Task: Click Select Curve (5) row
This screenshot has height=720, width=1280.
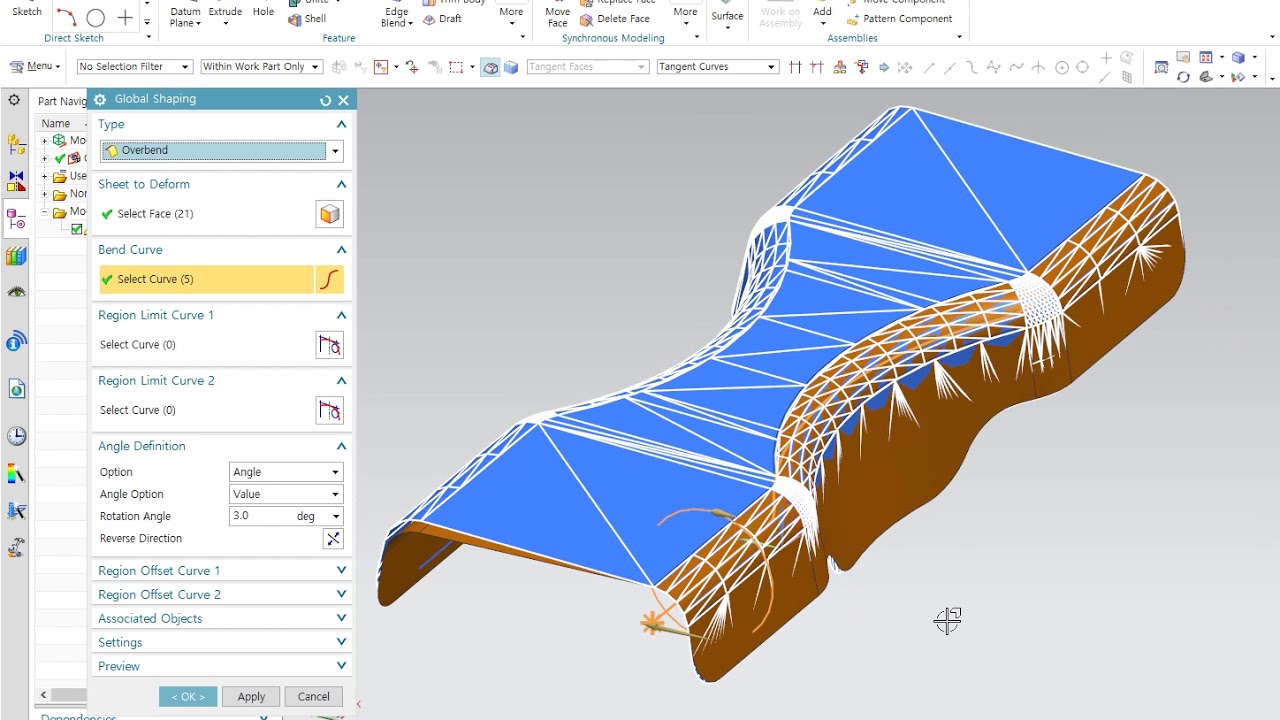Action: click(206, 280)
